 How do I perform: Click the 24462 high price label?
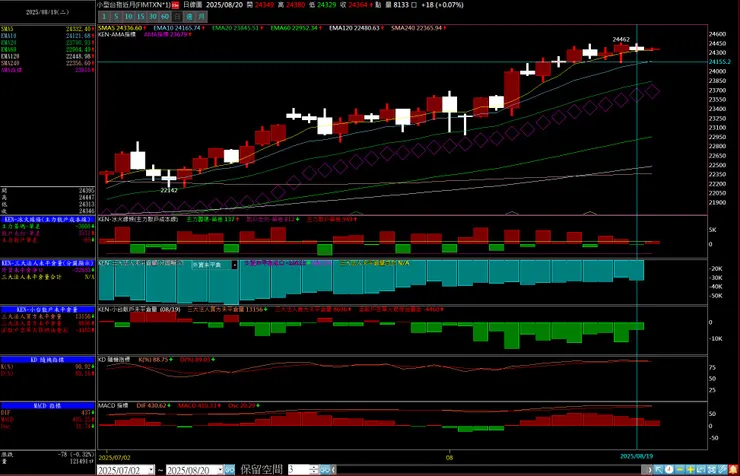621,40
